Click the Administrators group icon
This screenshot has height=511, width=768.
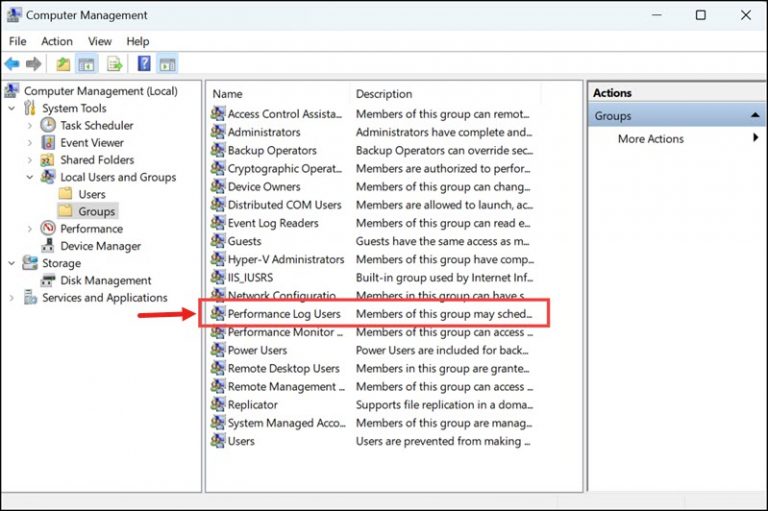(218, 132)
